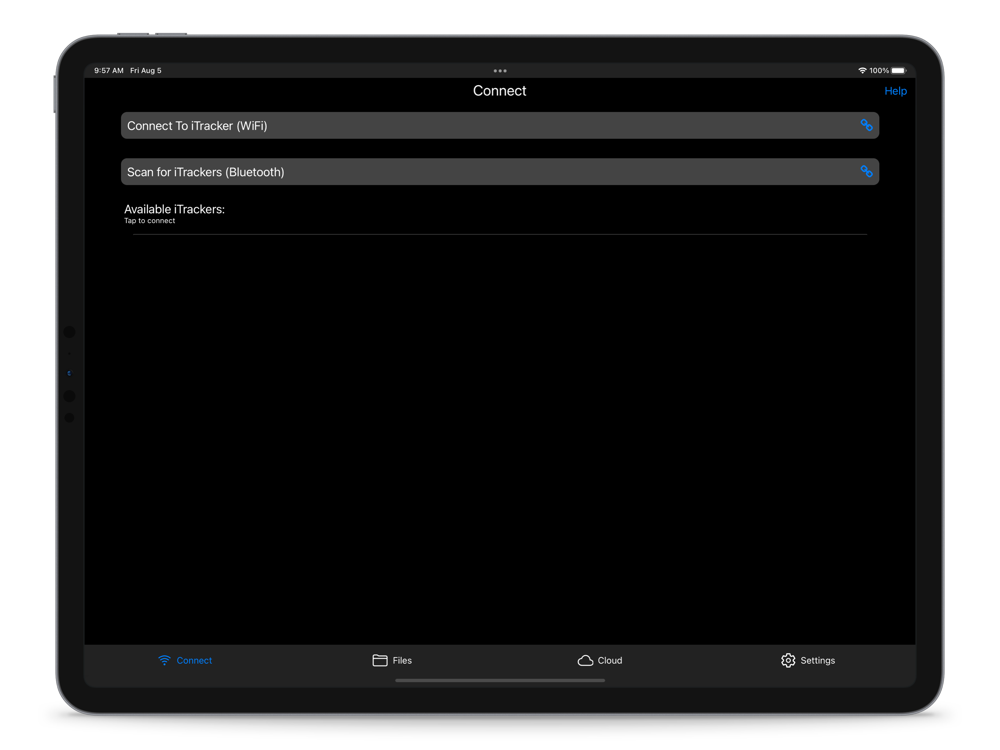Click the home indicator bar
This screenshot has width=1000, height=750.
click(x=500, y=680)
